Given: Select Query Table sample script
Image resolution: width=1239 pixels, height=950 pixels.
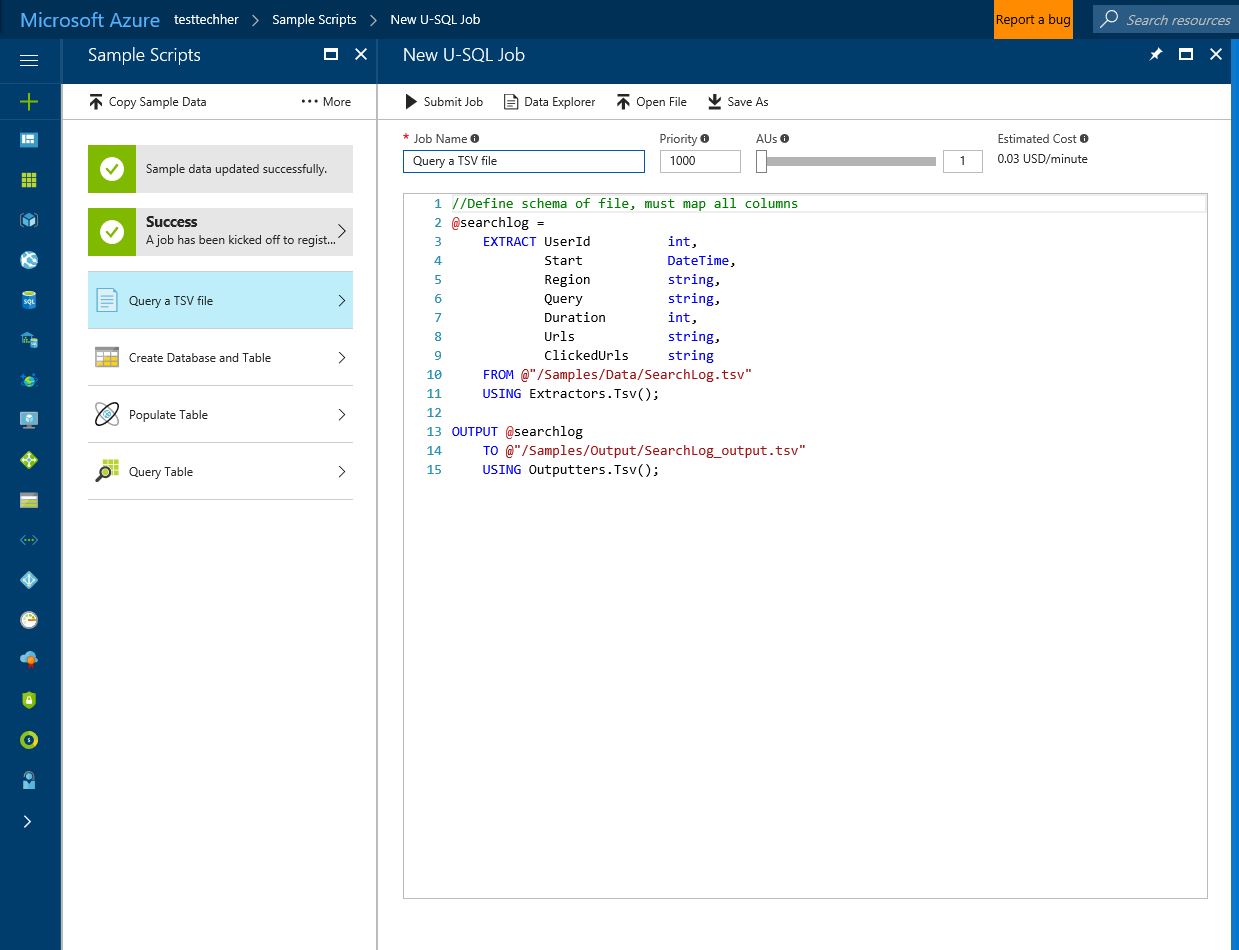Looking at the screenshot, I should [x=220, y=471].
